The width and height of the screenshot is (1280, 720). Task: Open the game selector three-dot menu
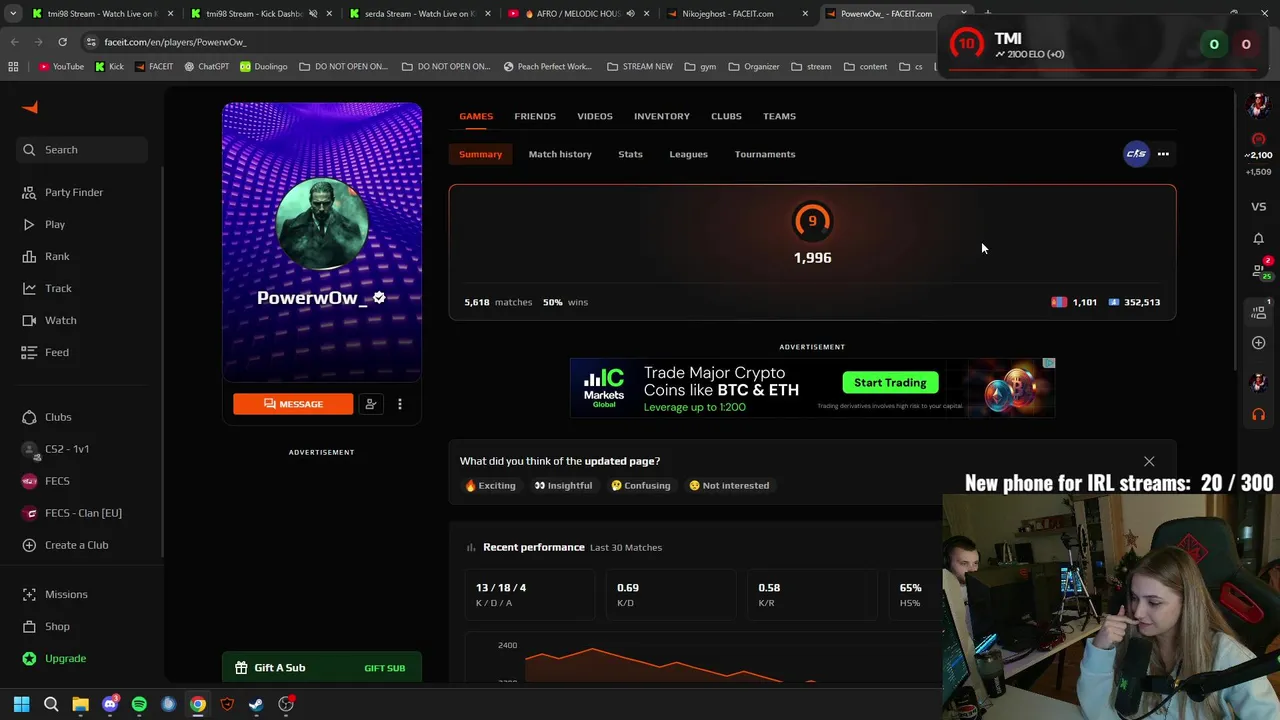[x=1163, y=154]
